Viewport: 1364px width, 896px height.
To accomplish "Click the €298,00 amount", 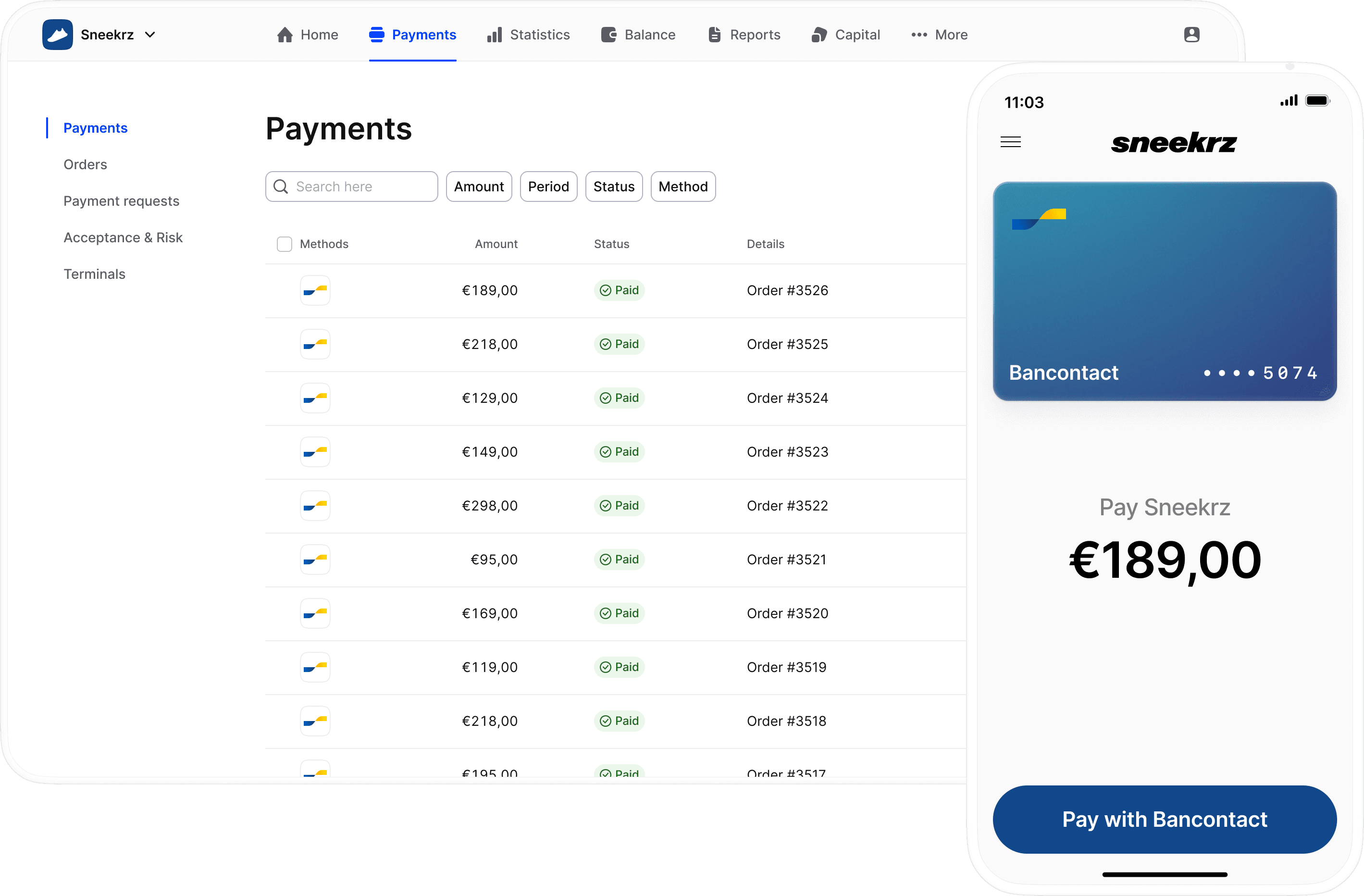I will click(x=490, y=506).
